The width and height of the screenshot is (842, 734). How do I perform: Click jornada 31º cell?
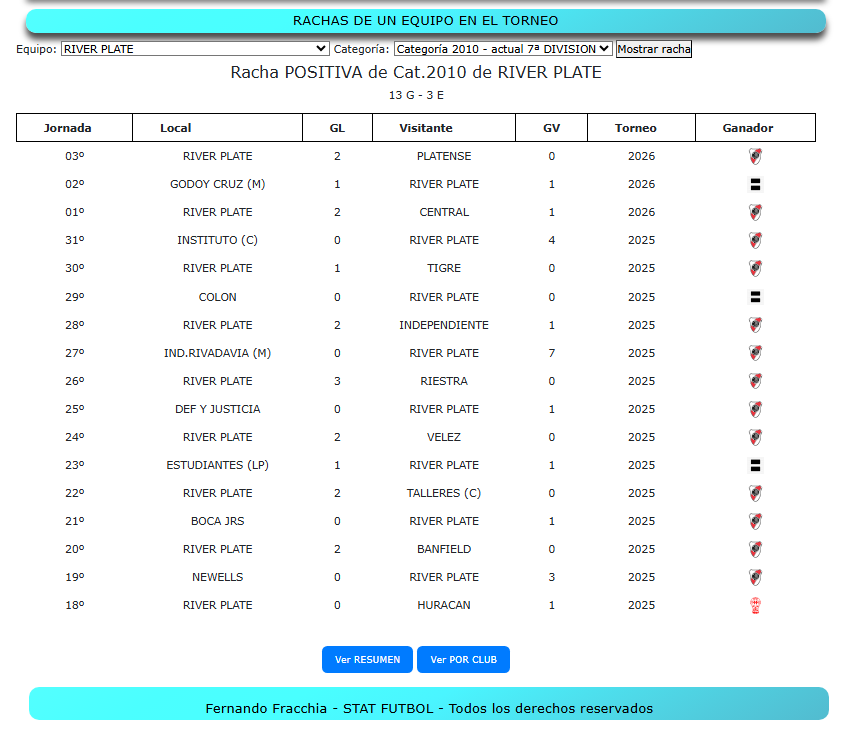75,240
